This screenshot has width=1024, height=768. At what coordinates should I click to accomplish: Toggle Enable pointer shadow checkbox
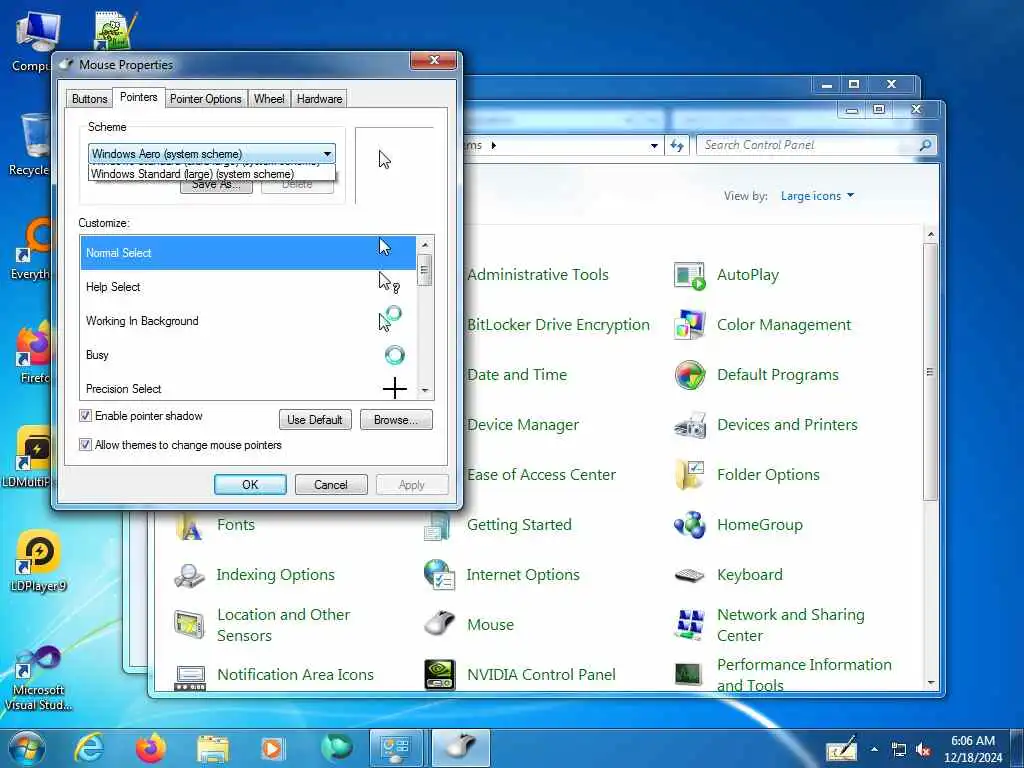(85, 416)
